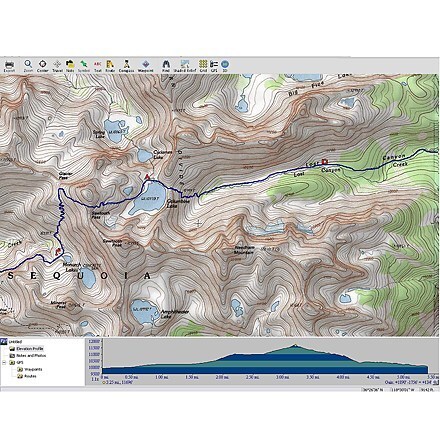Toggle Shaded Relief on the map
This screenshot has height=440, width=440.
[x=185, y=66]
